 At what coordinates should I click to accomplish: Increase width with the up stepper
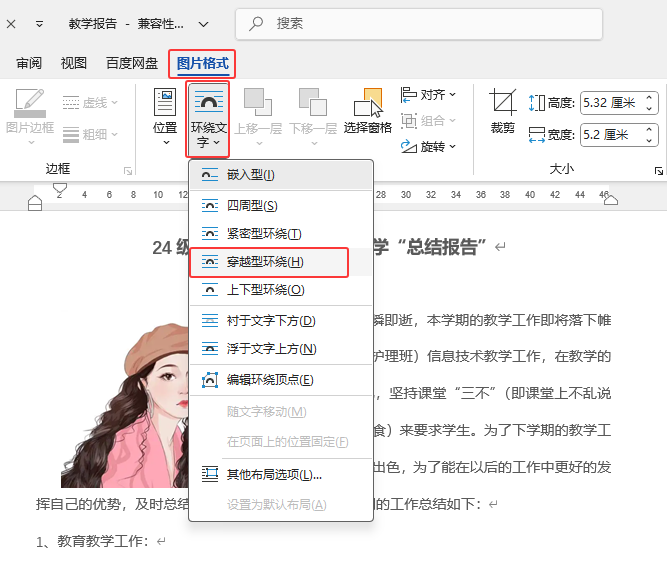[x=649, y=129]
